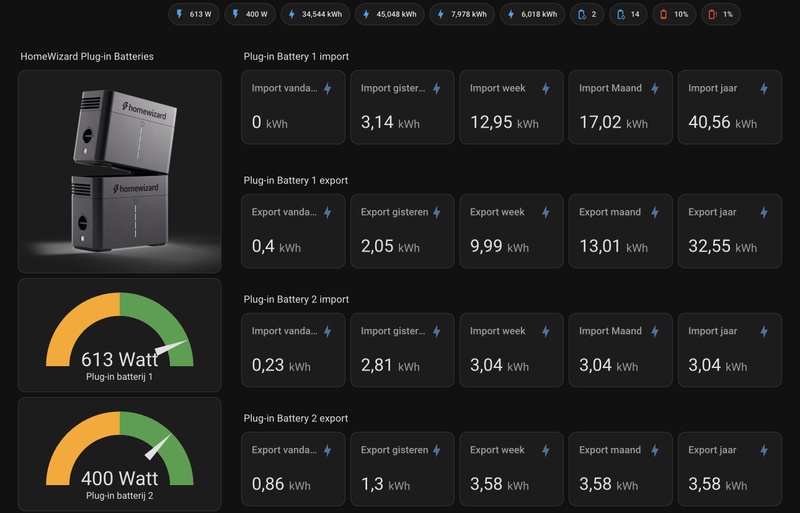This screenshot has width=800, height=513.
Task: Click the Plug-in Battery 1 import heading
Action: coord(296,57)
